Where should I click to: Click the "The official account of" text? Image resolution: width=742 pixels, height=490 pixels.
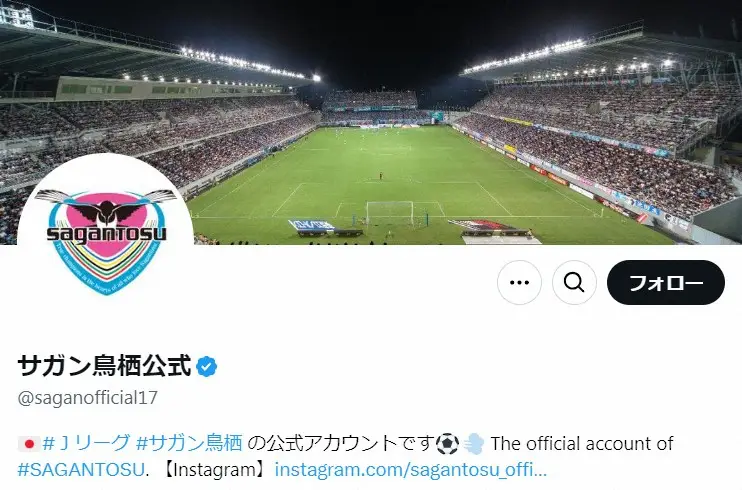pyautogui.click(x=582, y=444)
